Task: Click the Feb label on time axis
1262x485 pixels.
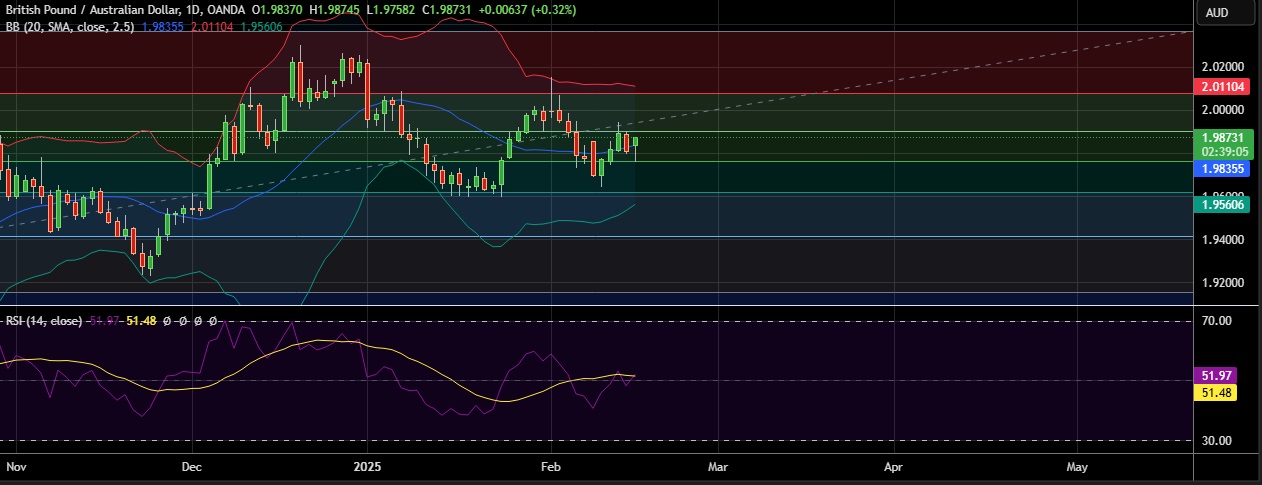Action: point(550,467)
